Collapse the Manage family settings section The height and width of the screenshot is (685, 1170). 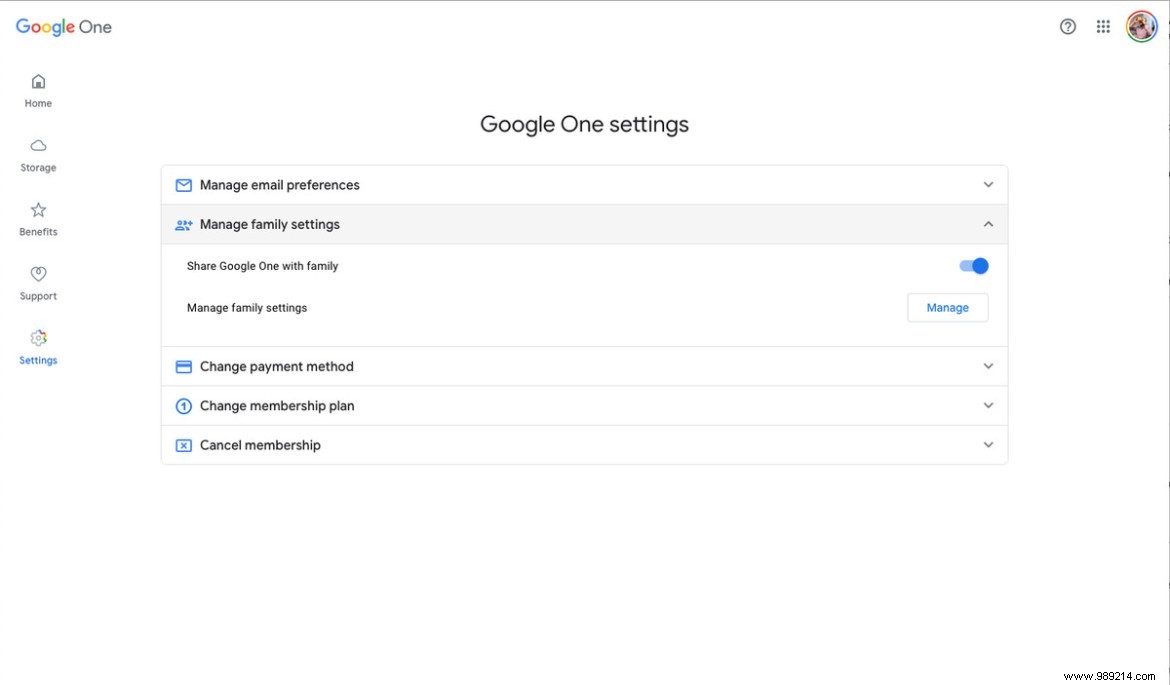[988, 224]
